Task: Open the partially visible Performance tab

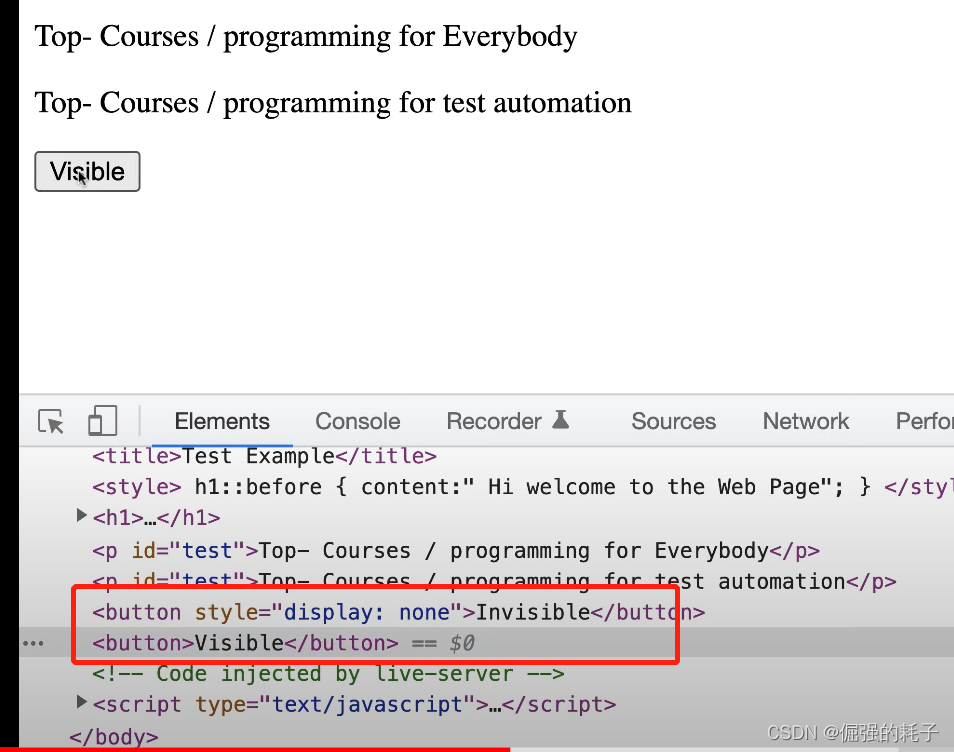Action: (924, 421)
